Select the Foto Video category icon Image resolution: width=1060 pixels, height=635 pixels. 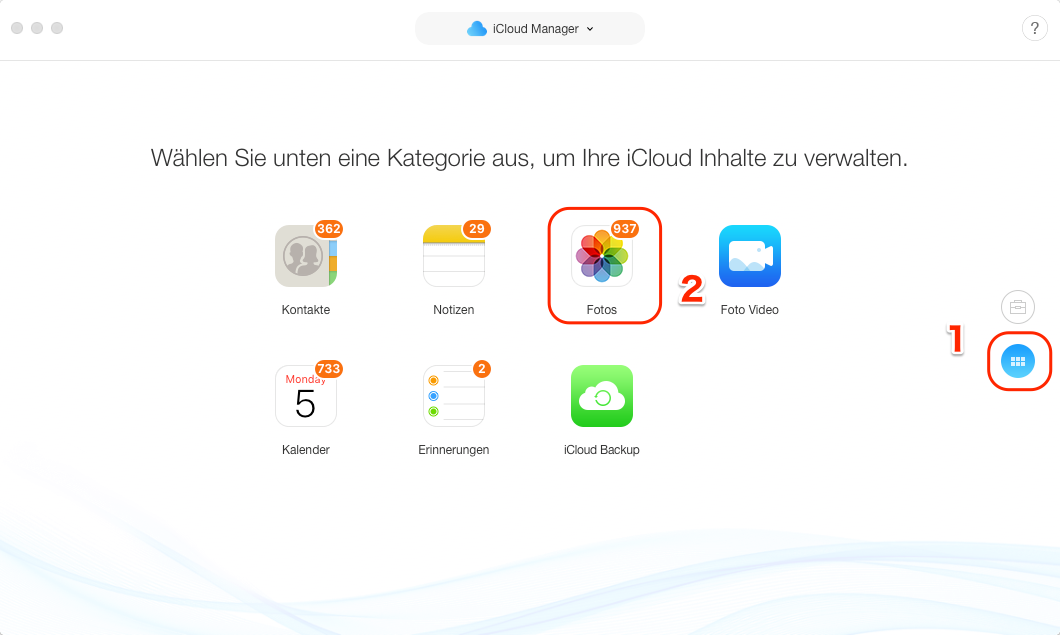(x=750, y=256)
